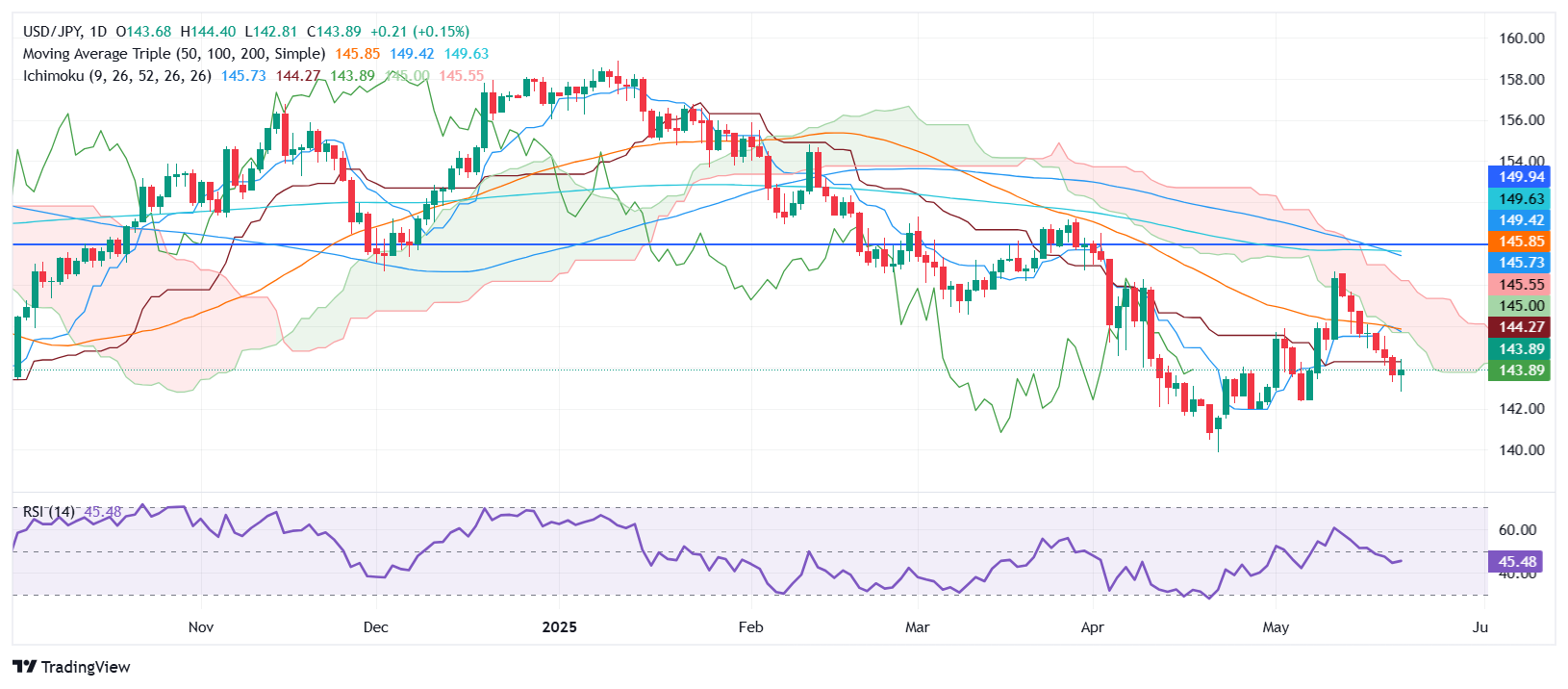Click the 149.42 value in Moving Average legend
The height and width of the screenshot is (689, 1568).
pyautogui.click(x=412, y=54)
